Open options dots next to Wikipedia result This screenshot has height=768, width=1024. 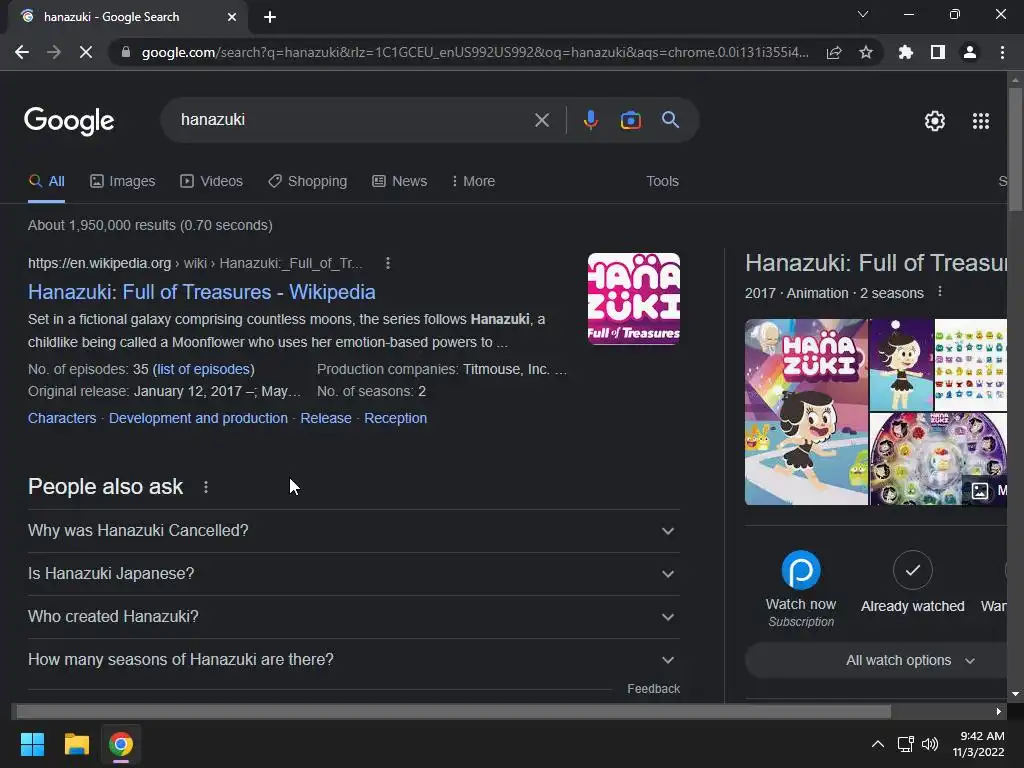coord(388,263)
